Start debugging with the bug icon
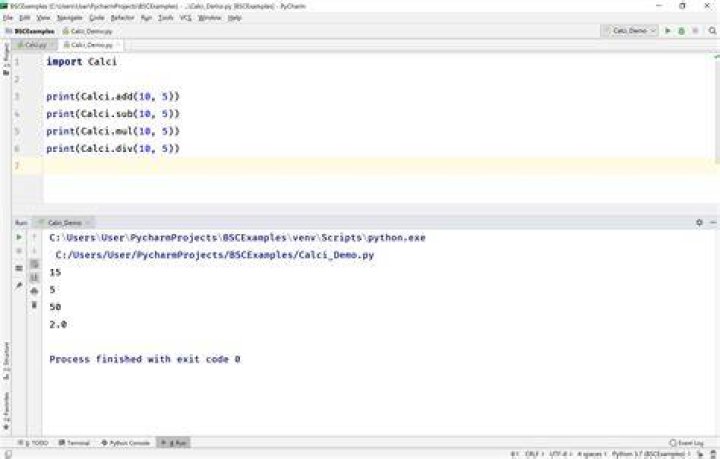Screen dimensions: 720x459 click(681, 31)
